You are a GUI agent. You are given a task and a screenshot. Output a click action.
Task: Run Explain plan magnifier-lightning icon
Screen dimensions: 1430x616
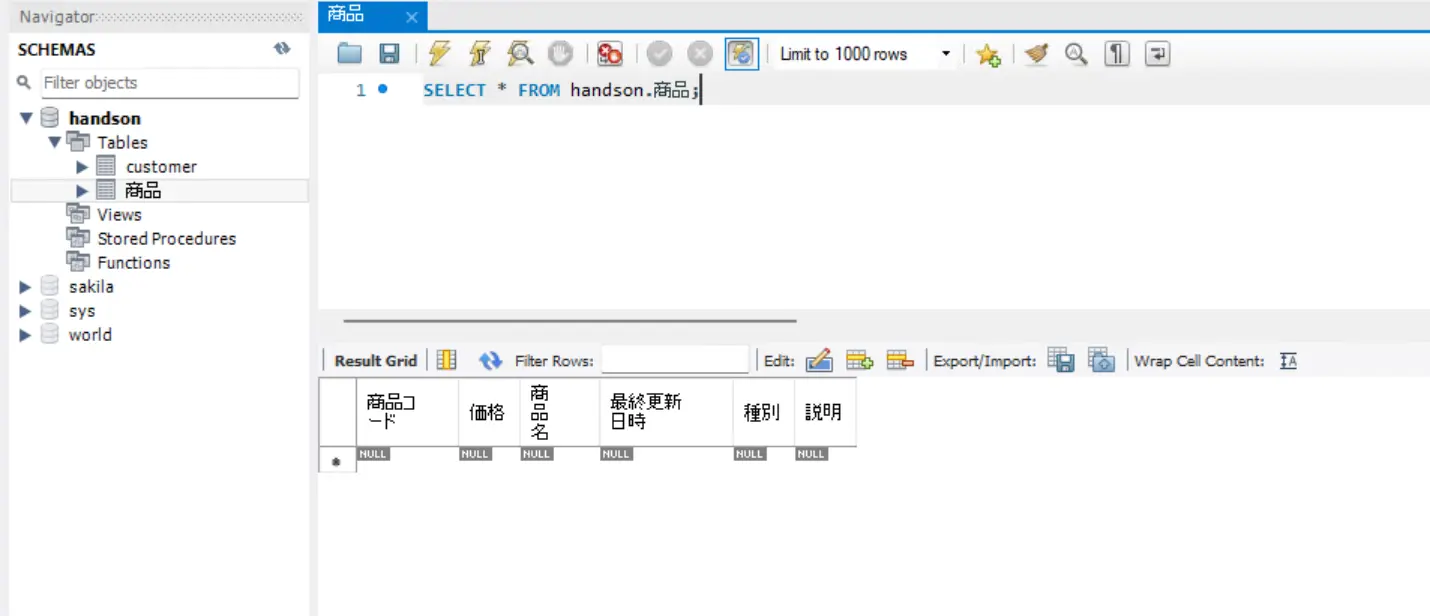tap(519, 54)
